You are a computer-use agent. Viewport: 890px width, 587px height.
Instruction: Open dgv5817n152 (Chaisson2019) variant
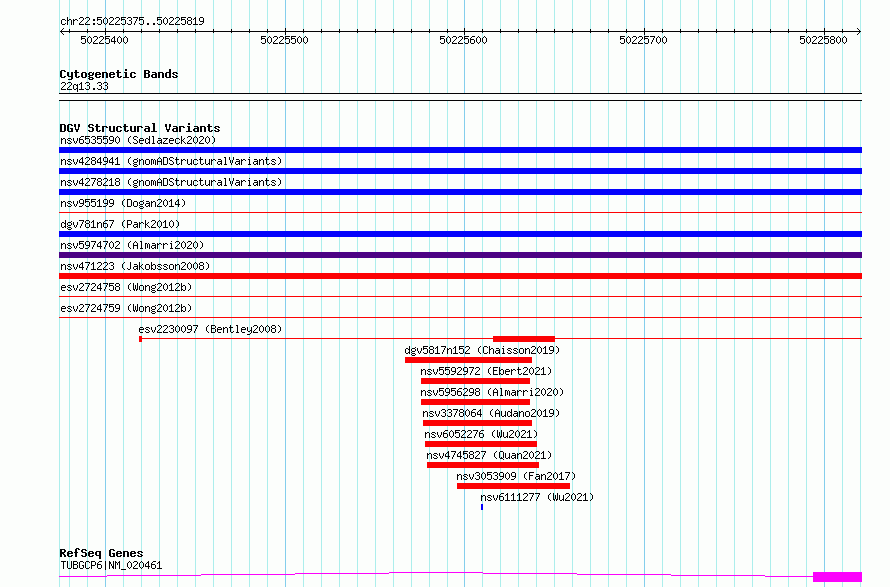(x=482, y=350)
